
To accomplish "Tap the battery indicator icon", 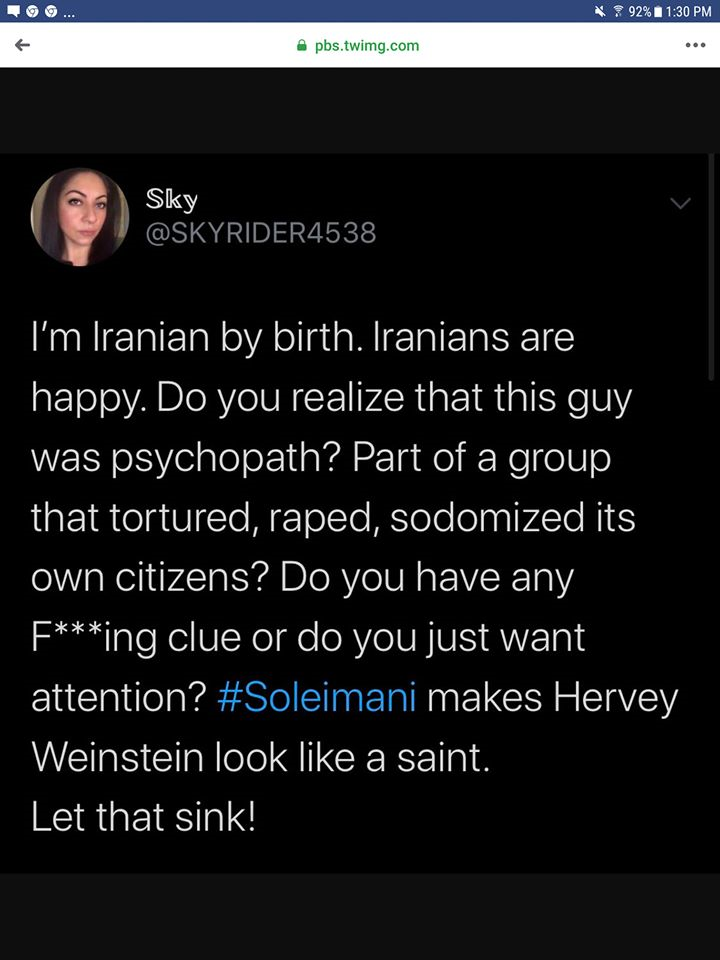I will pos(659,10).
